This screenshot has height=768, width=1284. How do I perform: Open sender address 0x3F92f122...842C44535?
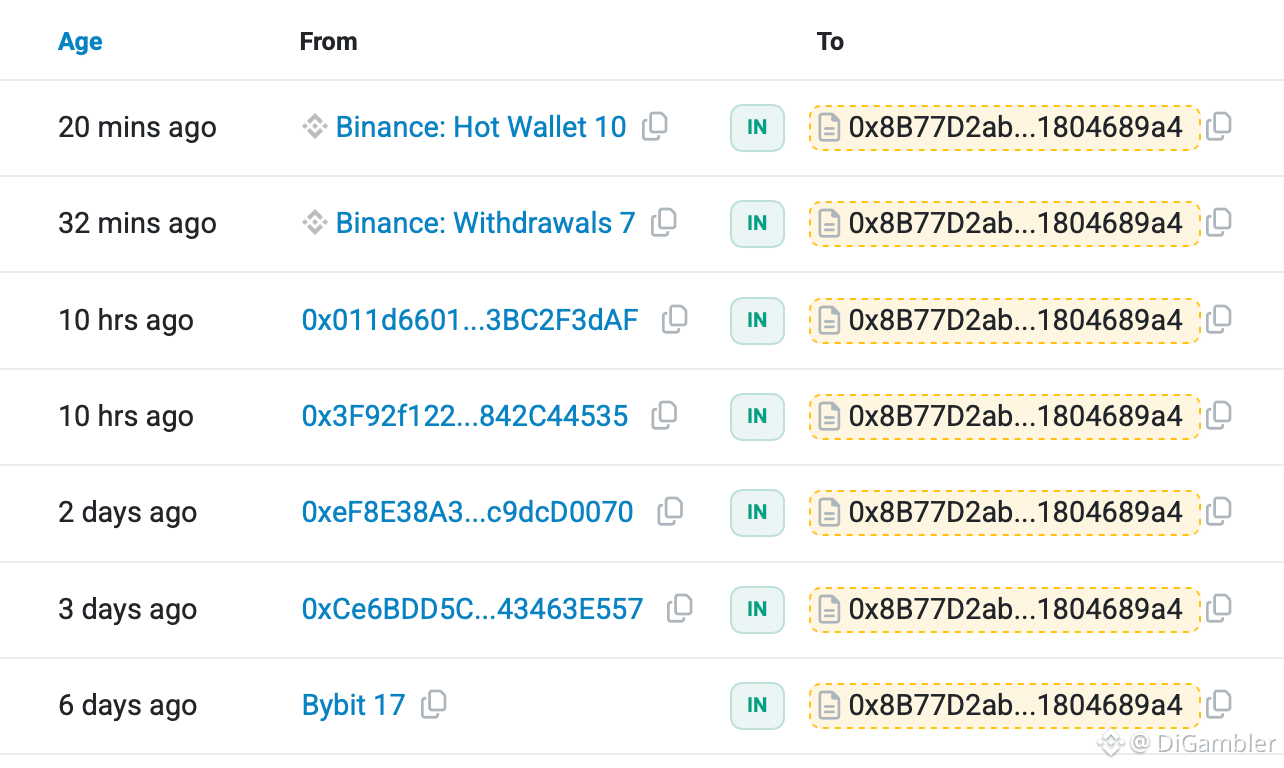pyautogui.click(x=465, y=417)
